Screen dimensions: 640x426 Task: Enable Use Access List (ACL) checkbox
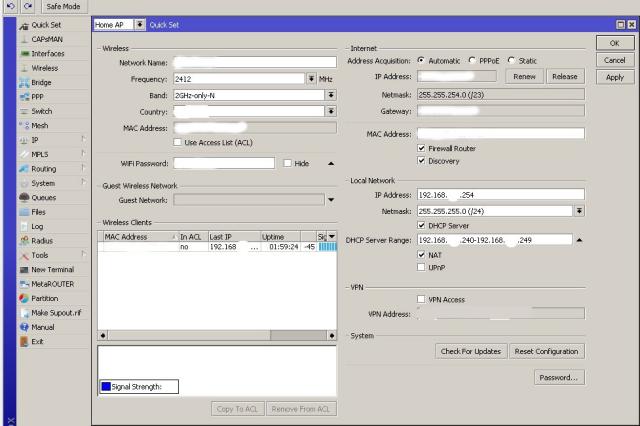click(x=178, y=142)
